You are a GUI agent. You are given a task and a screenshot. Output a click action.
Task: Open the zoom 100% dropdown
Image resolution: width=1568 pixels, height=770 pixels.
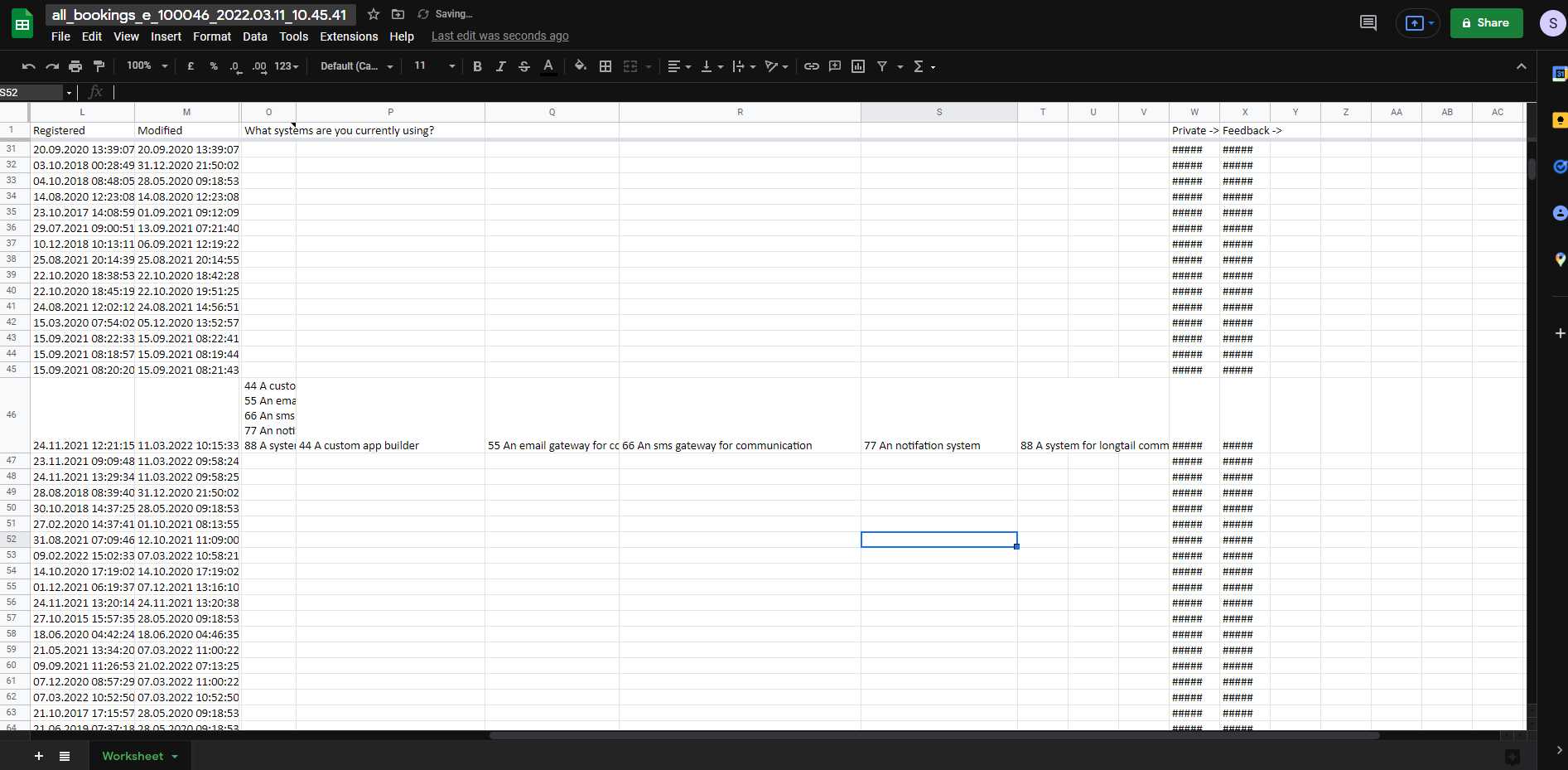[x=147, y=66]
